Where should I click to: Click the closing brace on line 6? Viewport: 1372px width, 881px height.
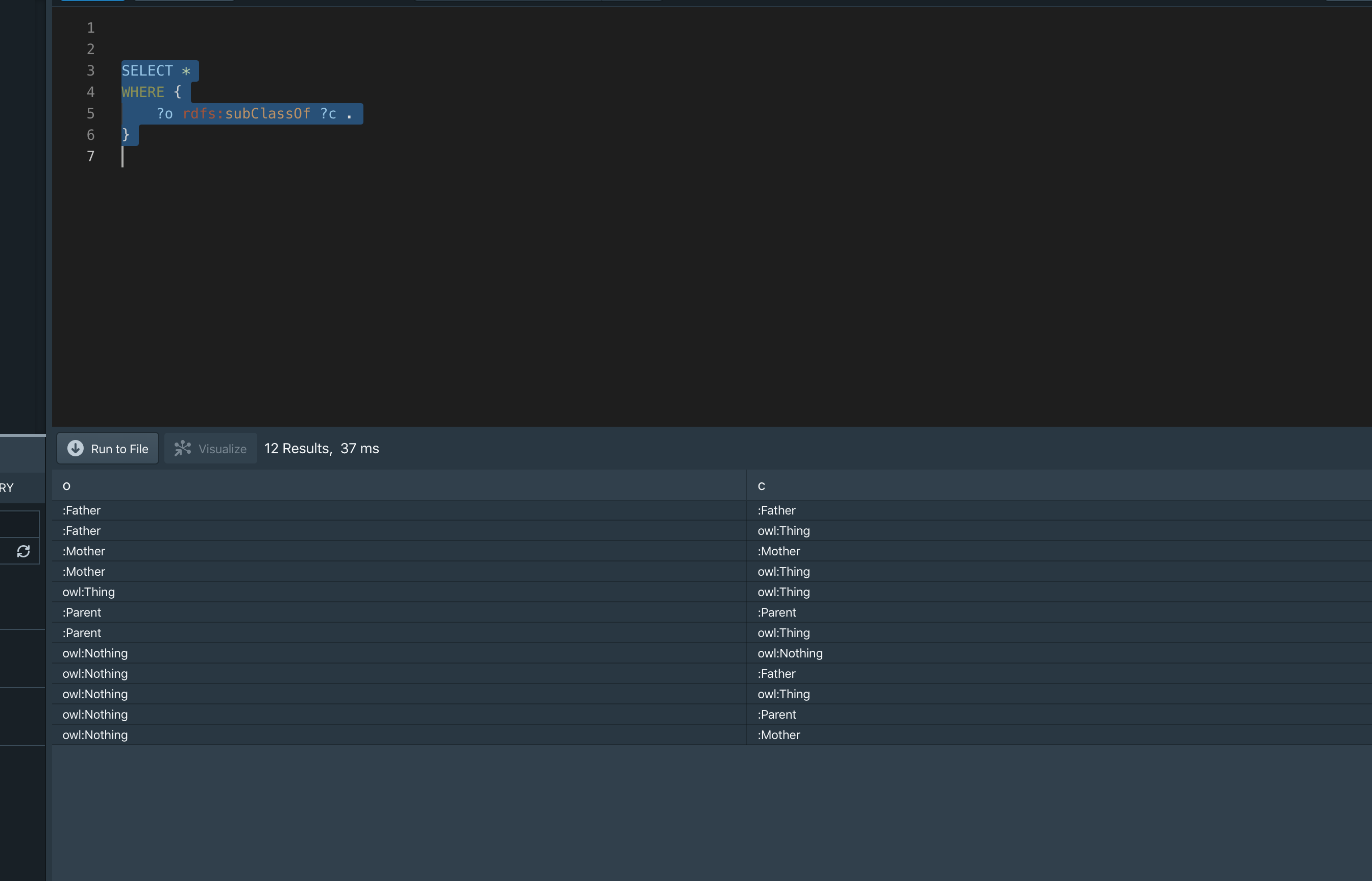pos(126,135)
